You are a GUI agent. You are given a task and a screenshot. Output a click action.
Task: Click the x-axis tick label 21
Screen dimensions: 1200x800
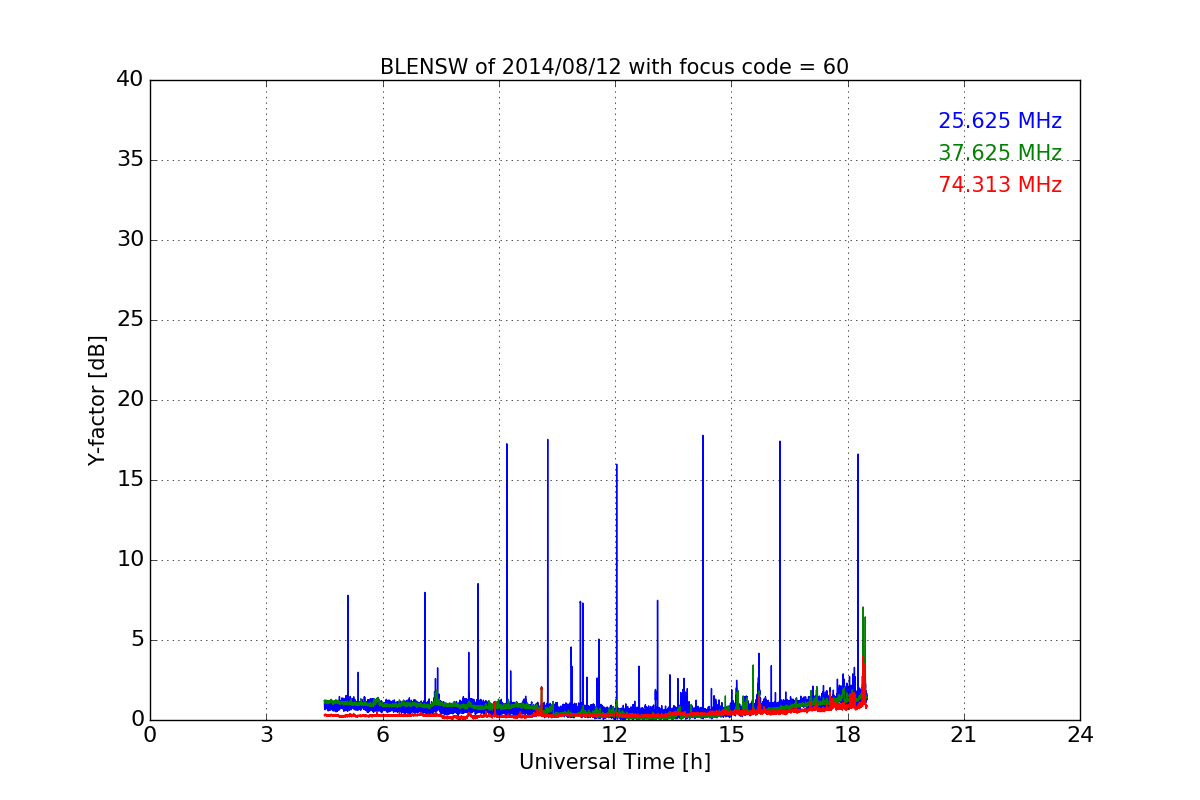[964, 734]
